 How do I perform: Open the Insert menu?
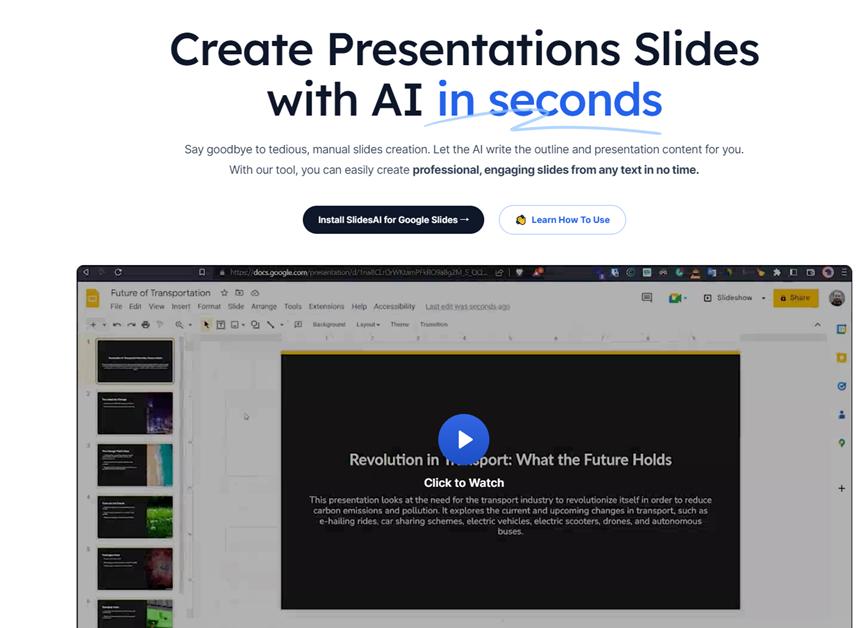point(180,307)
